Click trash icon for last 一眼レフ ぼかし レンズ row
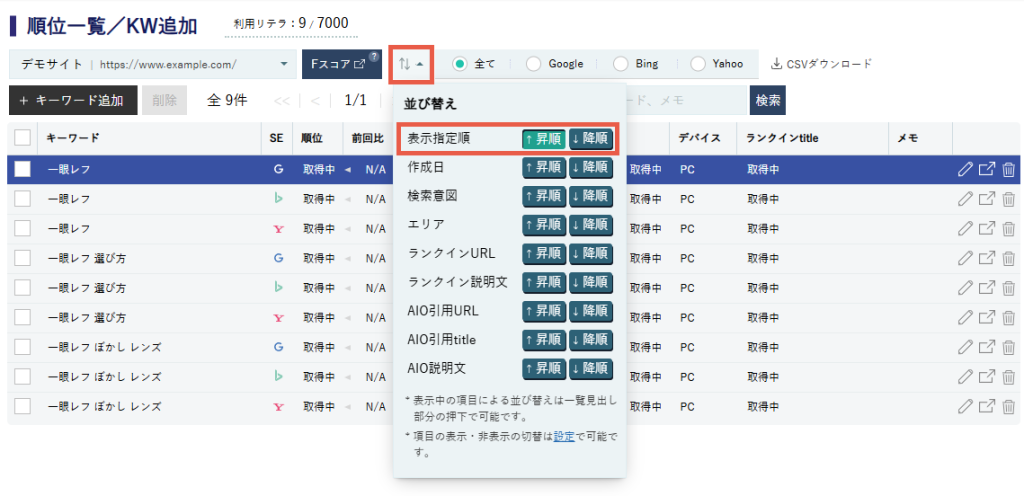The height and width of the screenshot is (496, 1024). (x=1009, y=406)
